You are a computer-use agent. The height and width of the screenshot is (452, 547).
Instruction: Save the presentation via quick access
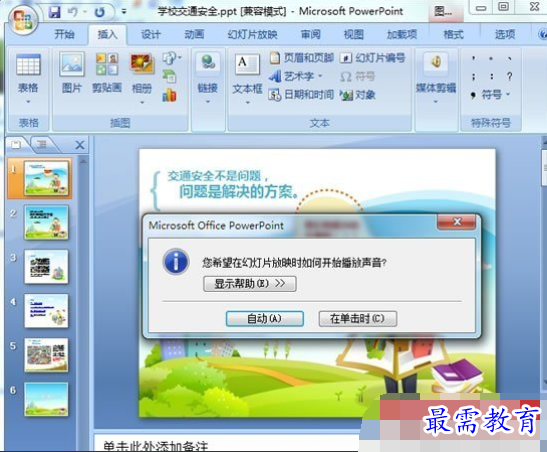tap(54, 13)
